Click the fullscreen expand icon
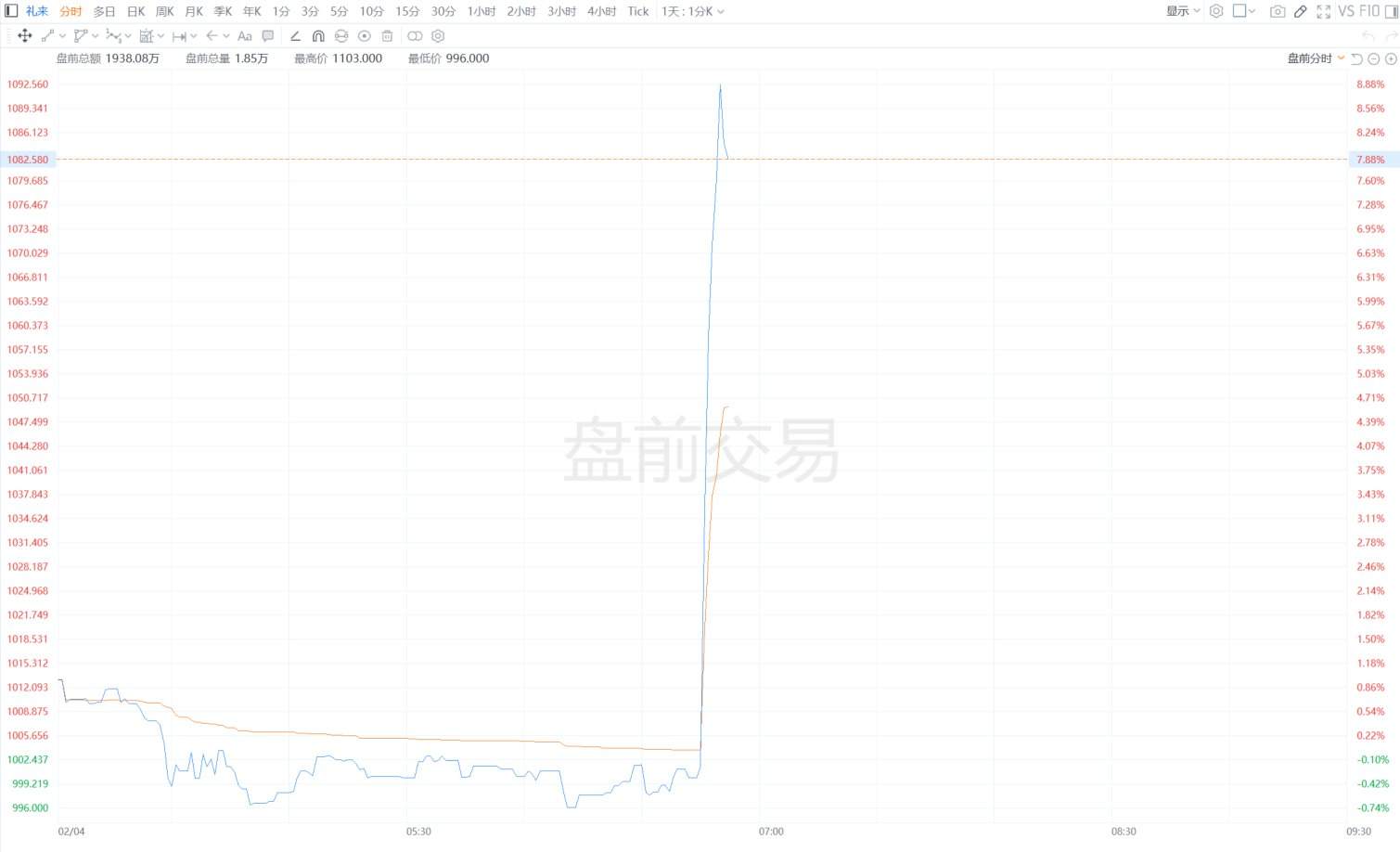The height and width of the screenshot is (852, 1400). pyautogui.click(x=1324, y=11)
